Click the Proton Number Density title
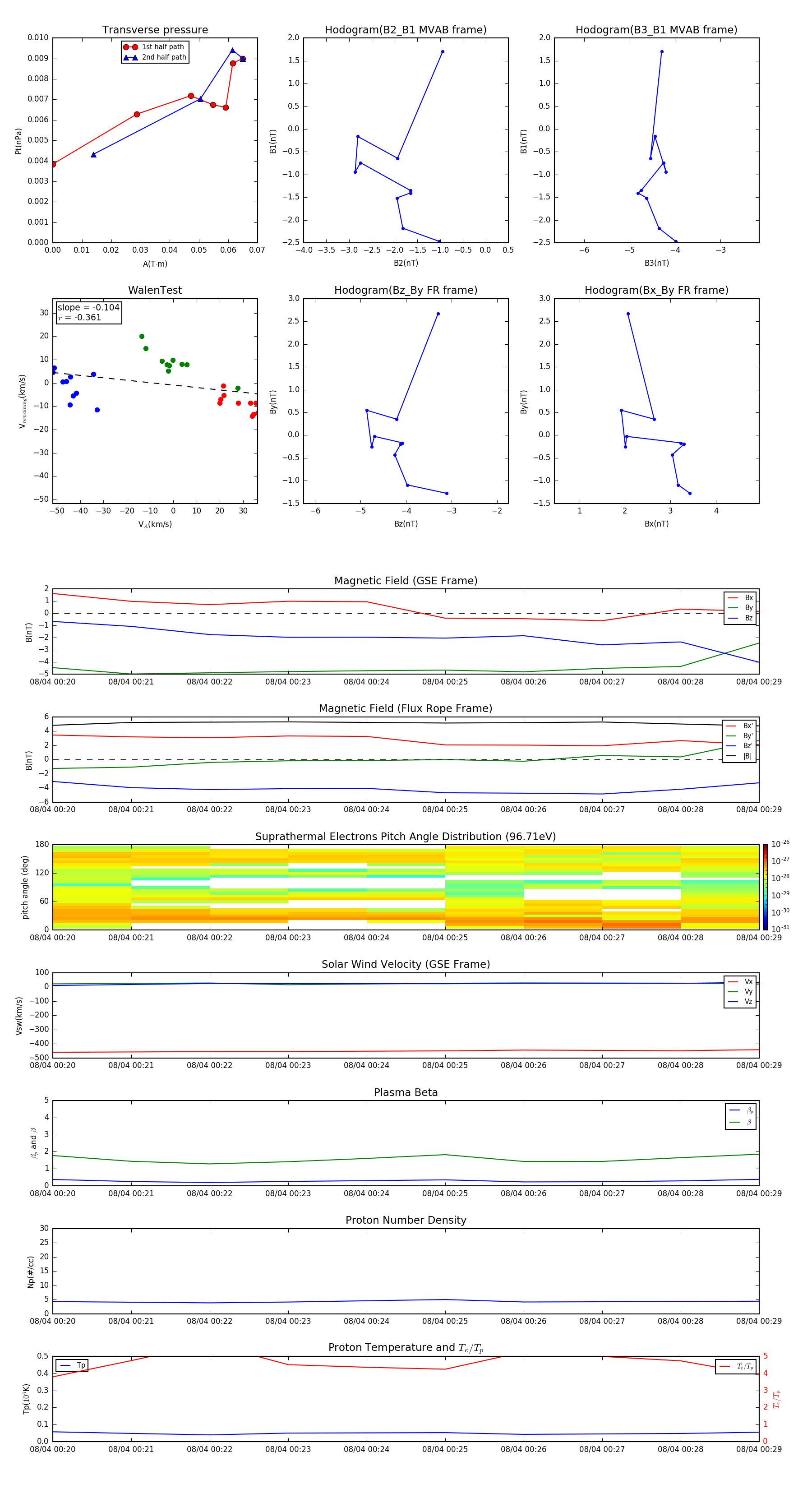The width and height of the screenshot is (812, 1489). 406,1220
